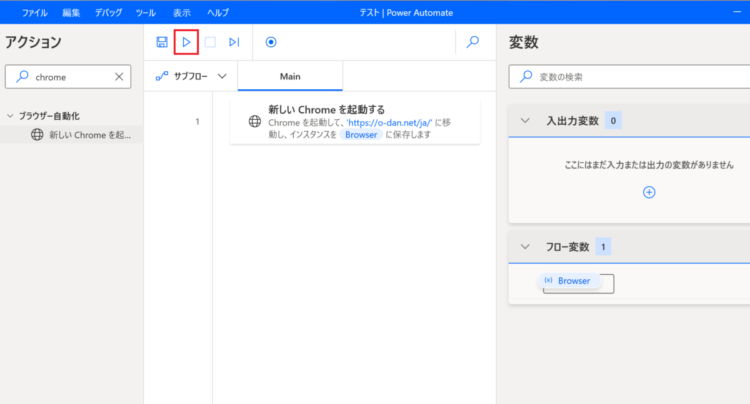The height and width of the screenshot is (404, 750).
Task: Minimize the Power Automate window
Action: pyautogui.click(x=737, y=12)
